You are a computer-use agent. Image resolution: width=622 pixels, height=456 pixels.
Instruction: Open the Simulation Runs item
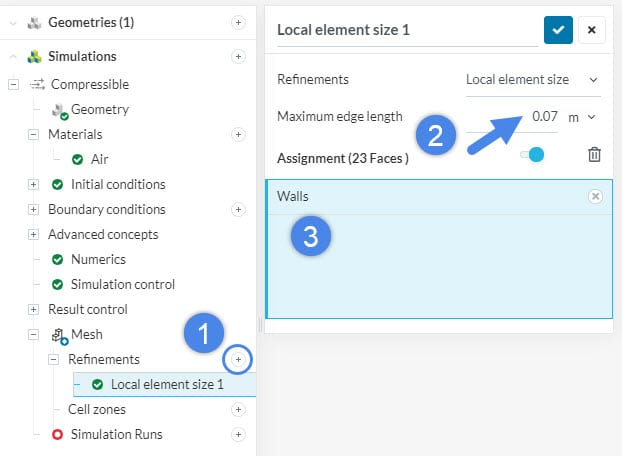(117, 435)
